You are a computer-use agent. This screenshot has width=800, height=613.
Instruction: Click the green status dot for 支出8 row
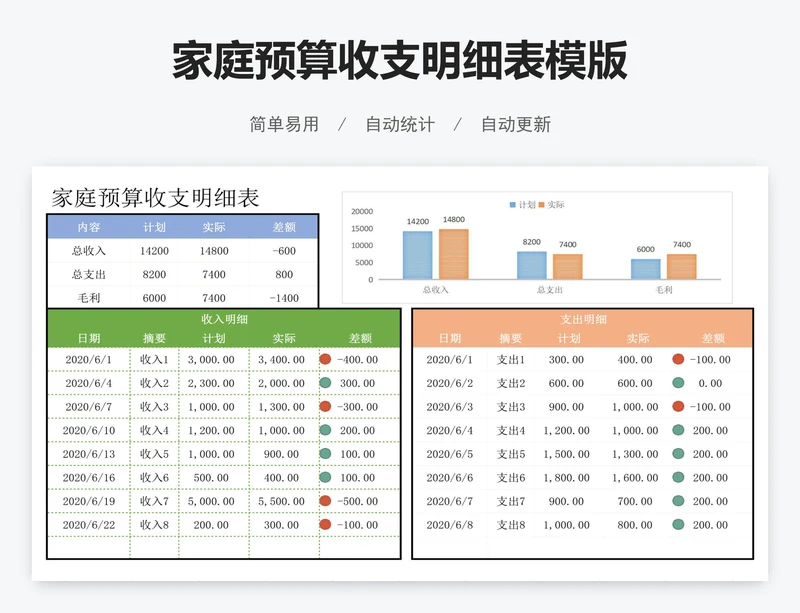pos(678,524)
